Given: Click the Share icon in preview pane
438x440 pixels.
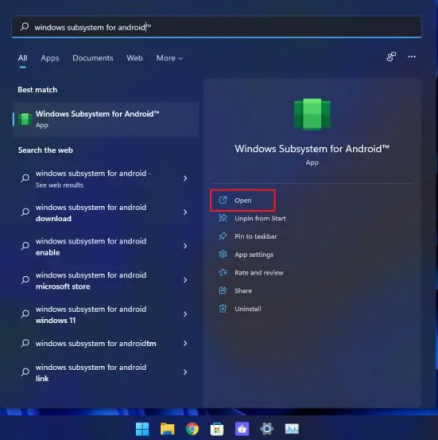Looking at the screenshot, I should coord(223,290).
